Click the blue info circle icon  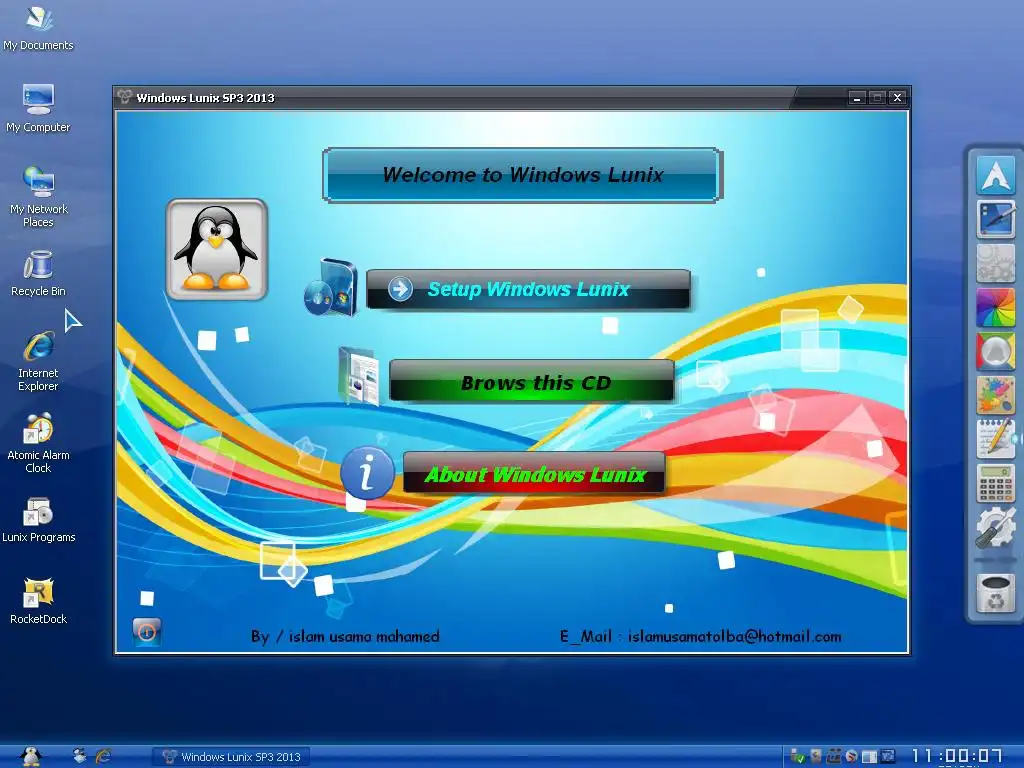[x=367, y=473]
